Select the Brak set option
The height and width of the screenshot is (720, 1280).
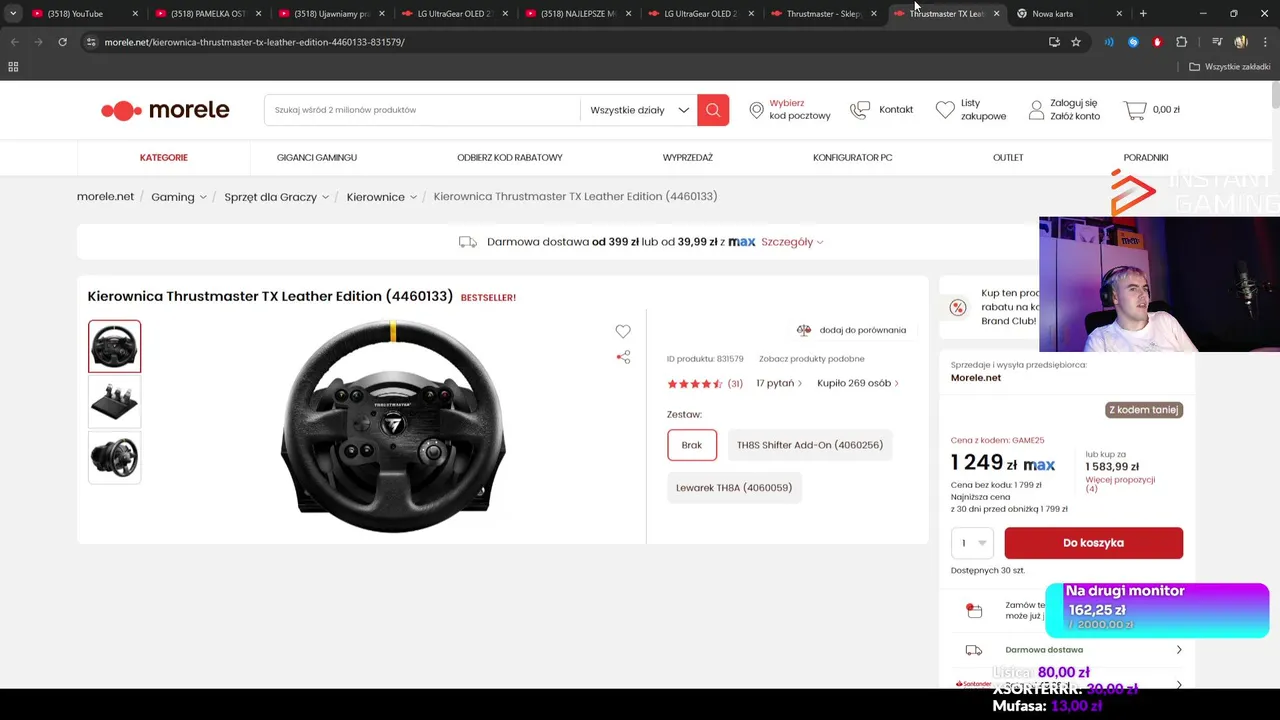[x=692, y=445]
